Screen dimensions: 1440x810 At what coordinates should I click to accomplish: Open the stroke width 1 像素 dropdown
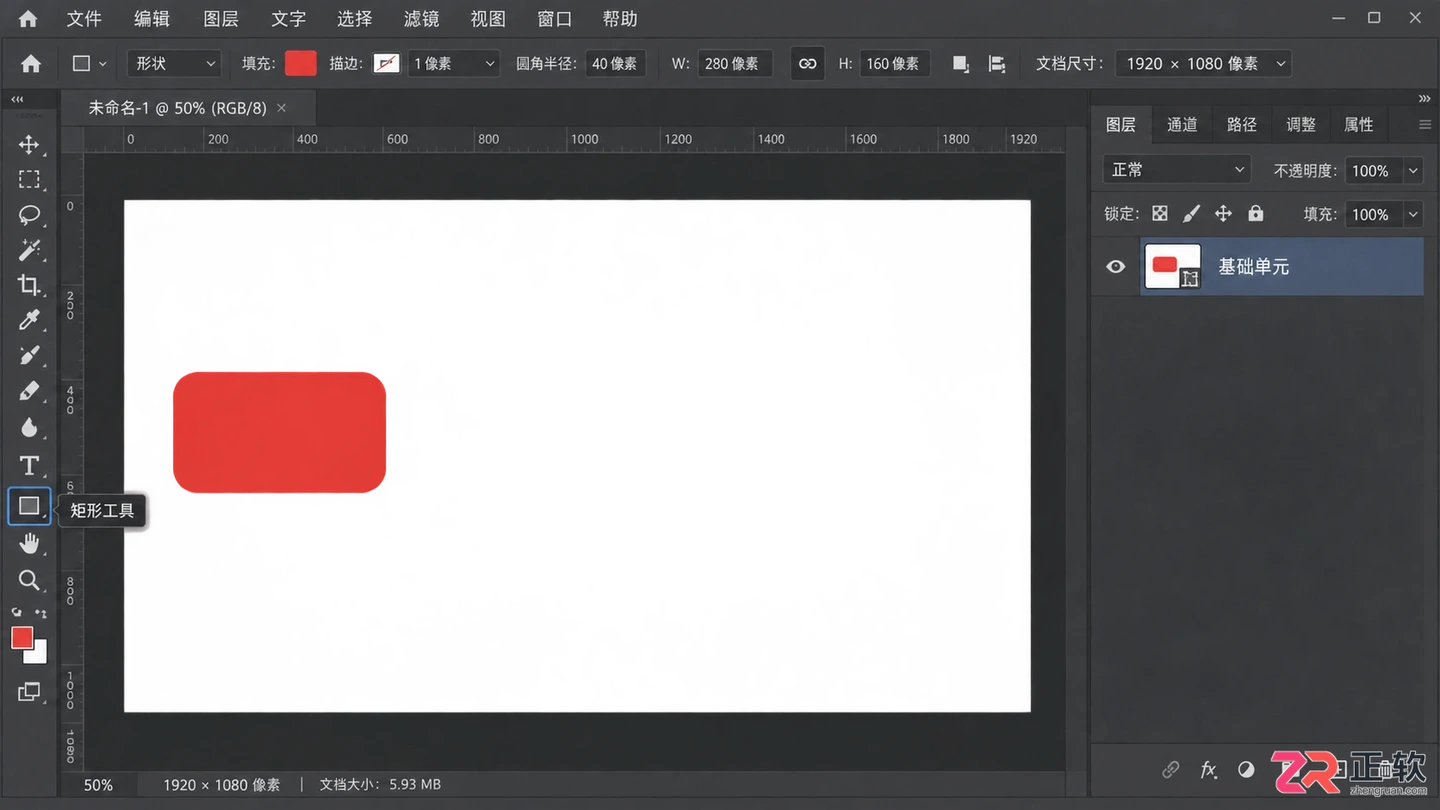[453, 63]
